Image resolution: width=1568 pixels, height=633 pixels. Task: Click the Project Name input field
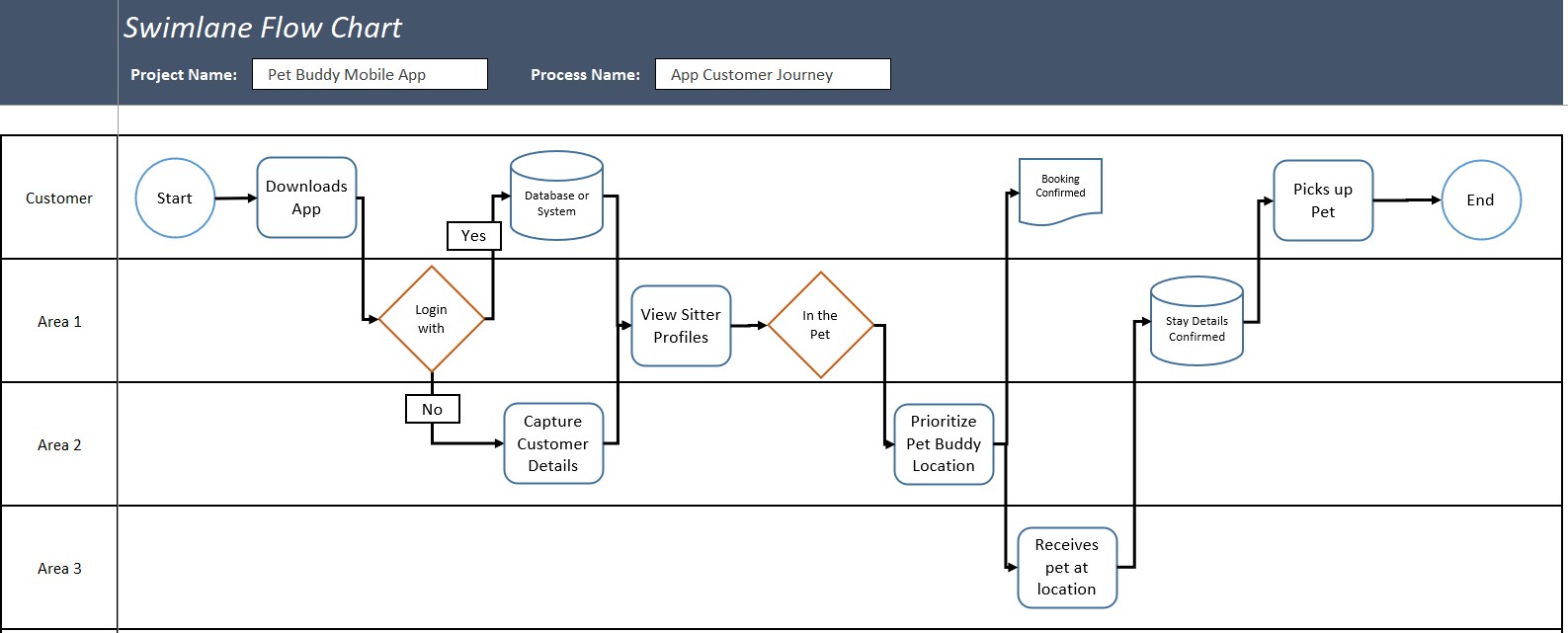click(x=370, y=75)
